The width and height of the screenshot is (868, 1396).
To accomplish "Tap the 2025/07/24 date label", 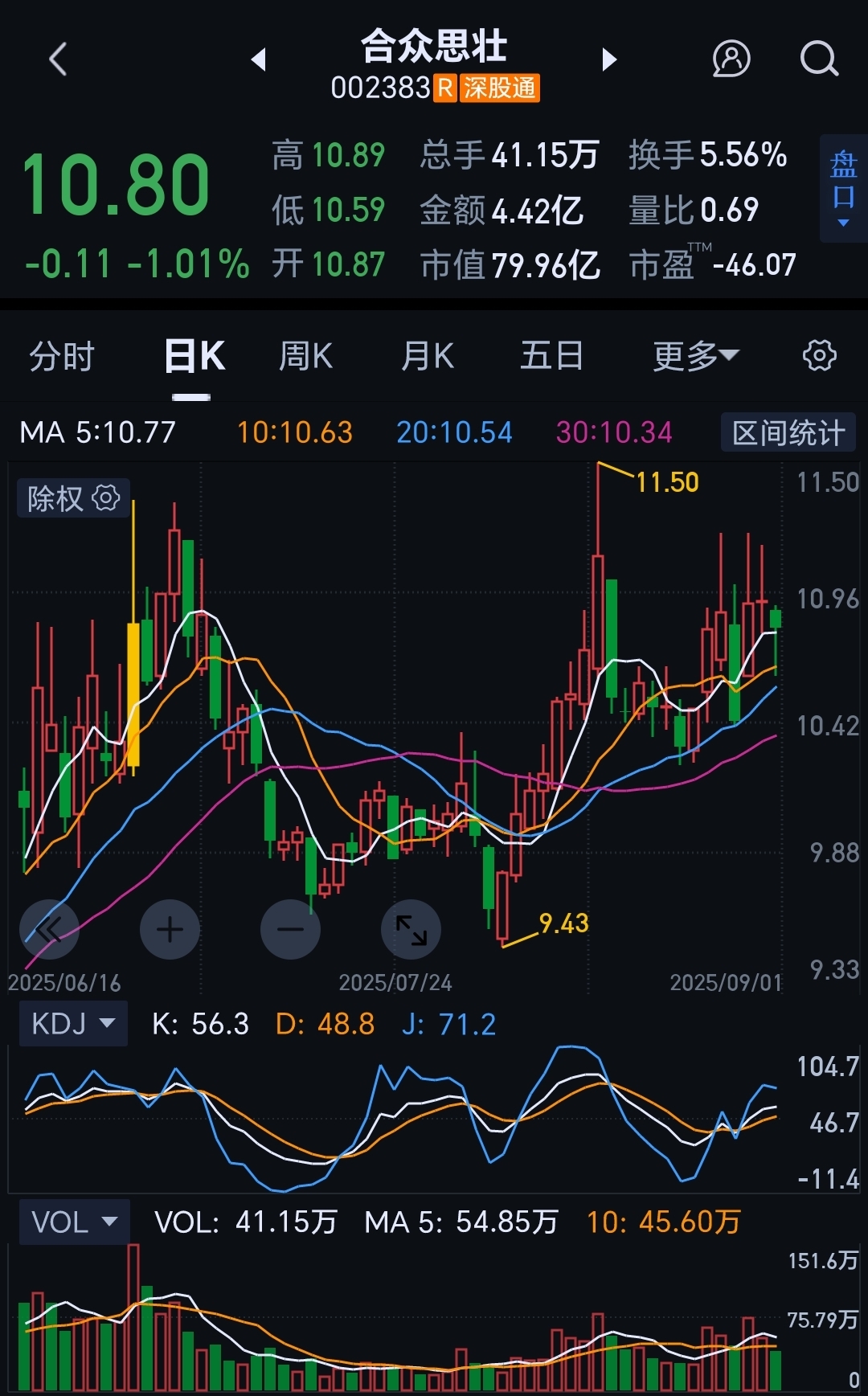I will (395, 982).
